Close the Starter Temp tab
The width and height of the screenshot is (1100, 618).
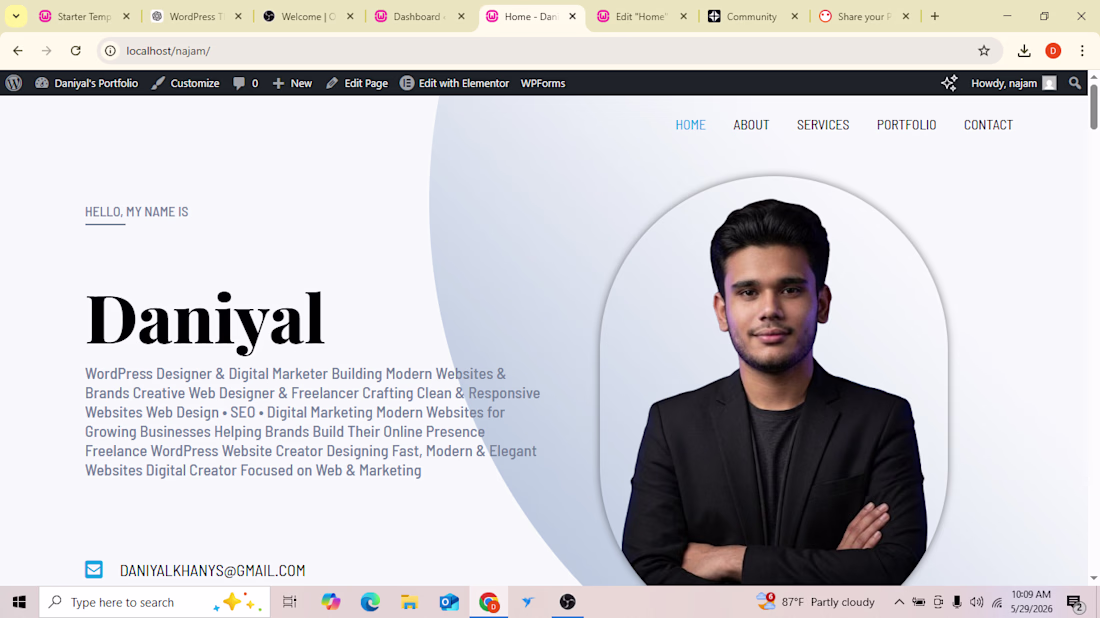[126, 16]
